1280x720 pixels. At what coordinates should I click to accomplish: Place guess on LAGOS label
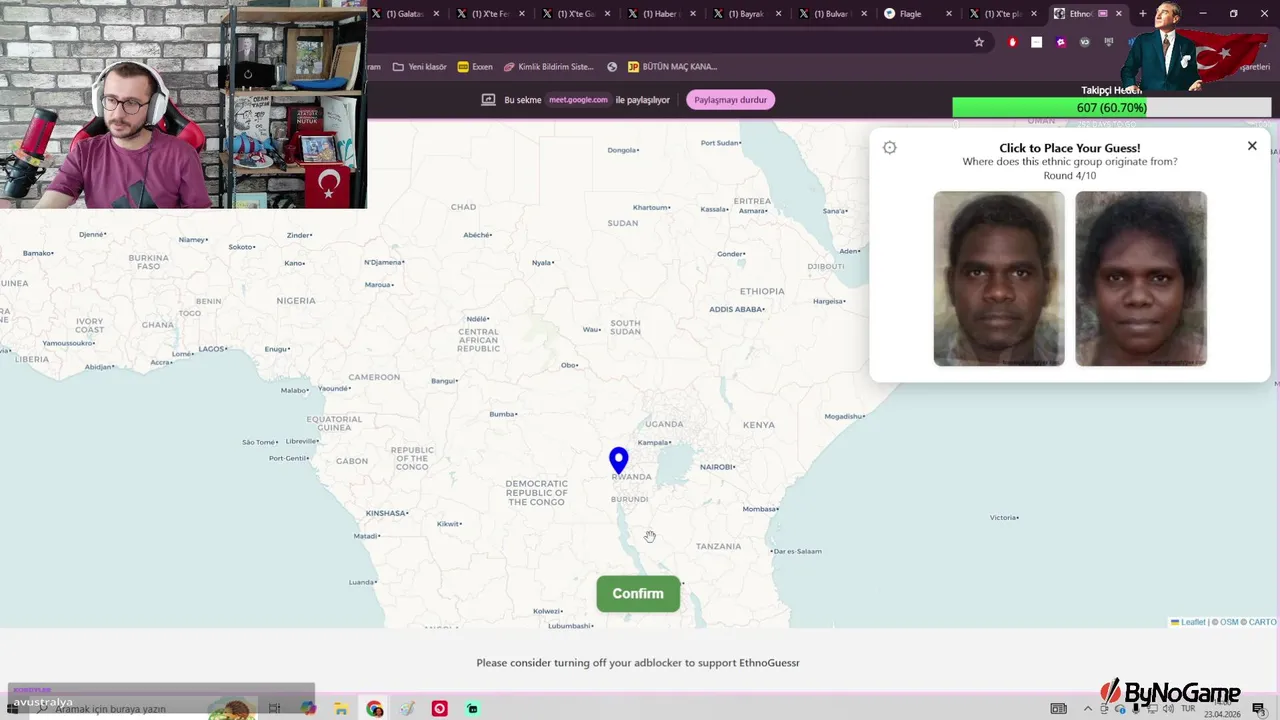click(213, 349)
